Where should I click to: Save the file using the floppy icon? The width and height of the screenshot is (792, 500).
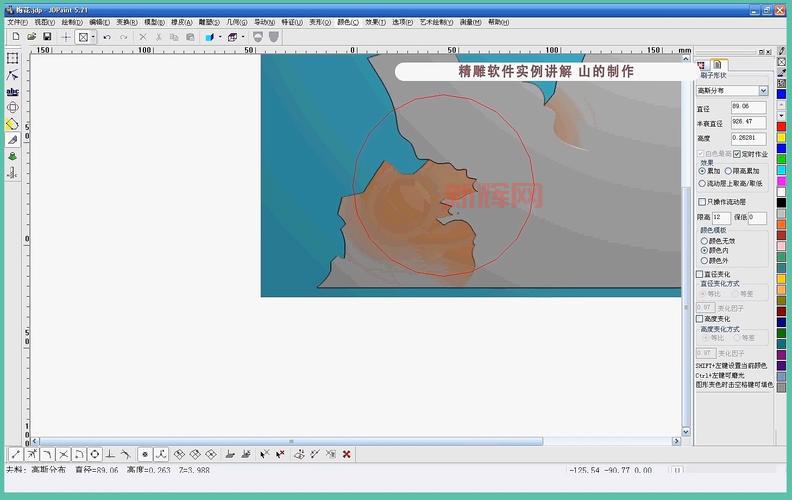47,37
